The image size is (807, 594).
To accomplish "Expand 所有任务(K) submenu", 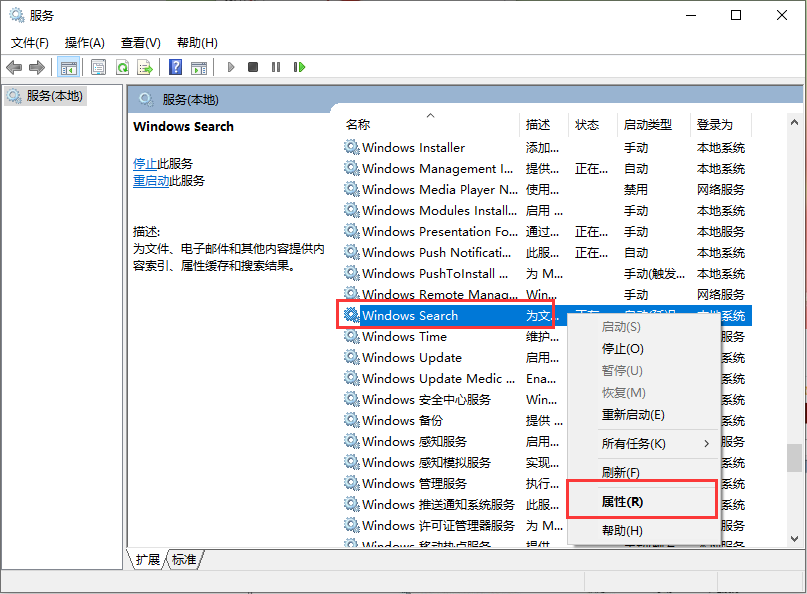I will coord(643,444).
